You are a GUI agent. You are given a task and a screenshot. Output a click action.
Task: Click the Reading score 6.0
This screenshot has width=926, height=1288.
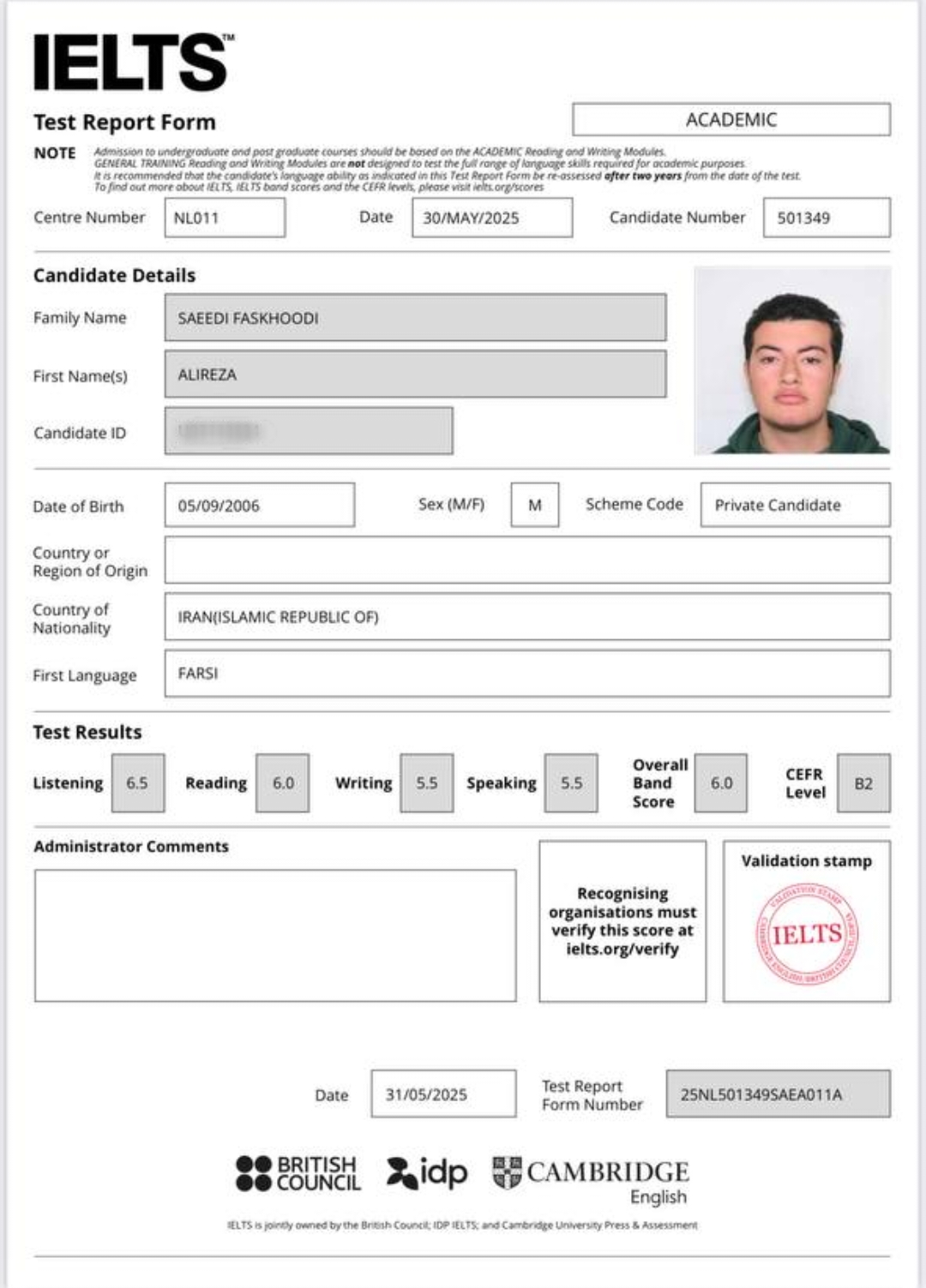click(284, 783)
